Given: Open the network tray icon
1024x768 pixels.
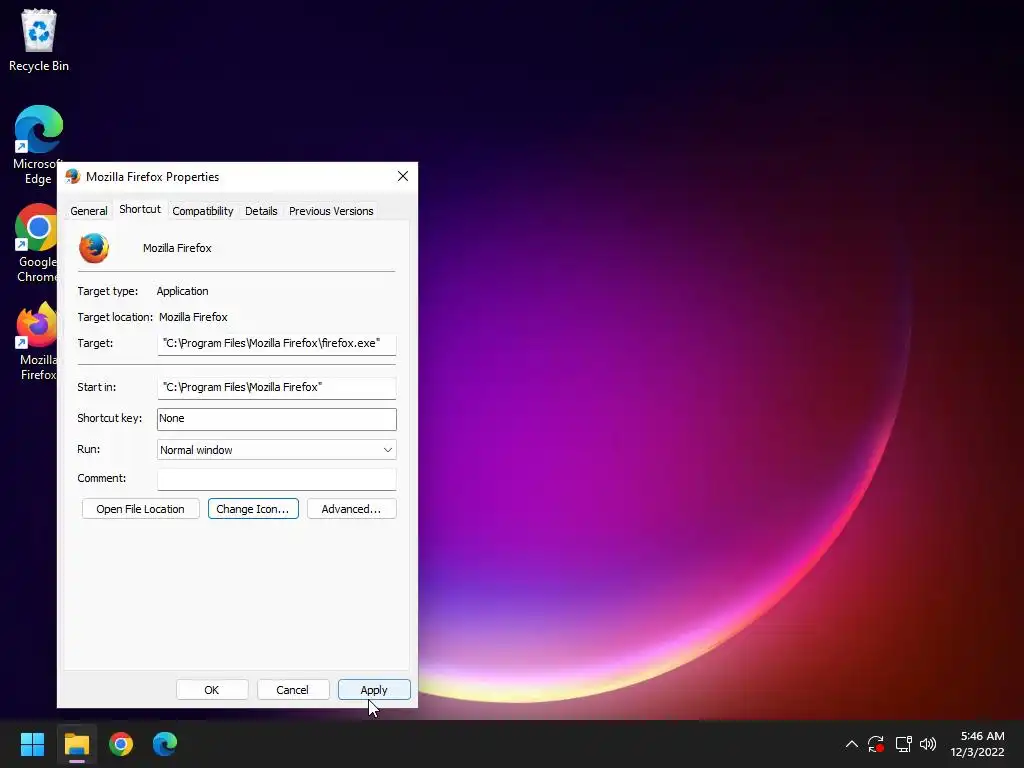Looking at the screenshot, I should coord(903,744).
